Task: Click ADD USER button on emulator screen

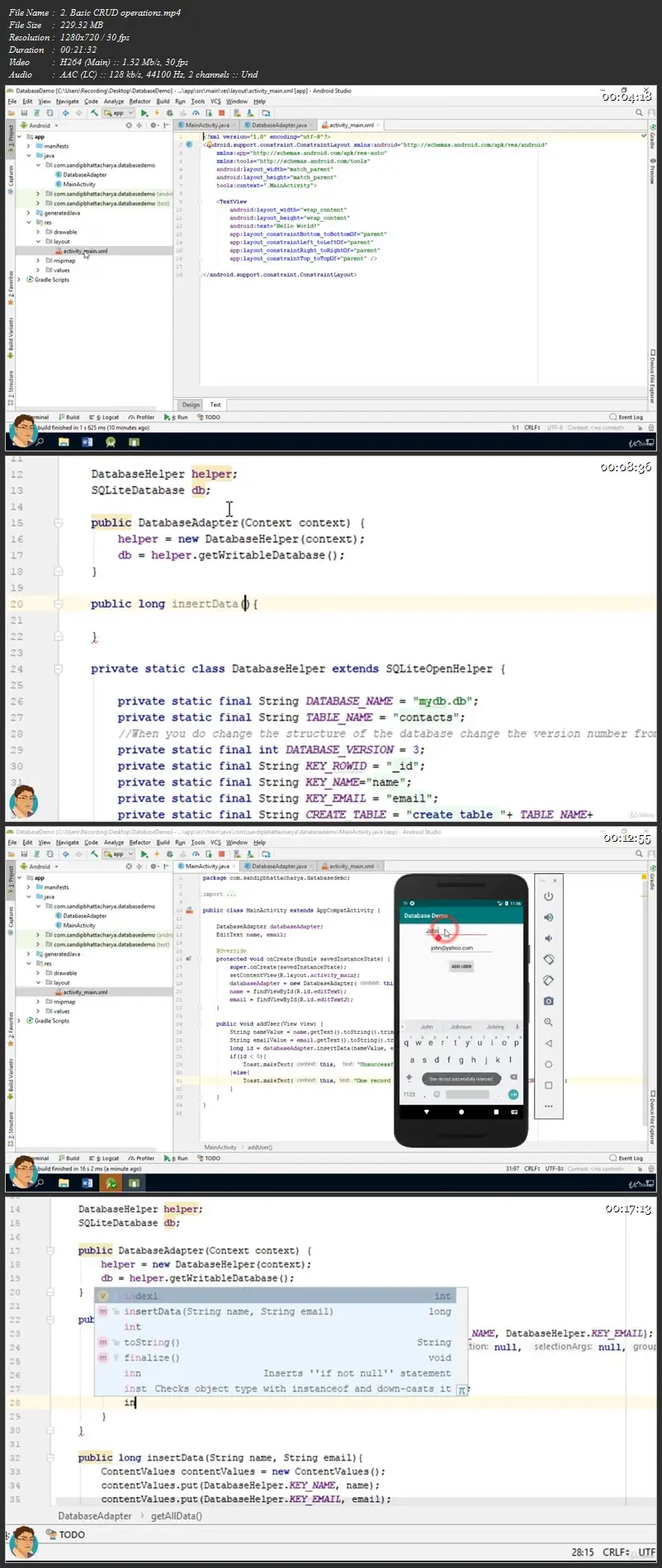Action: coord(461,966)
